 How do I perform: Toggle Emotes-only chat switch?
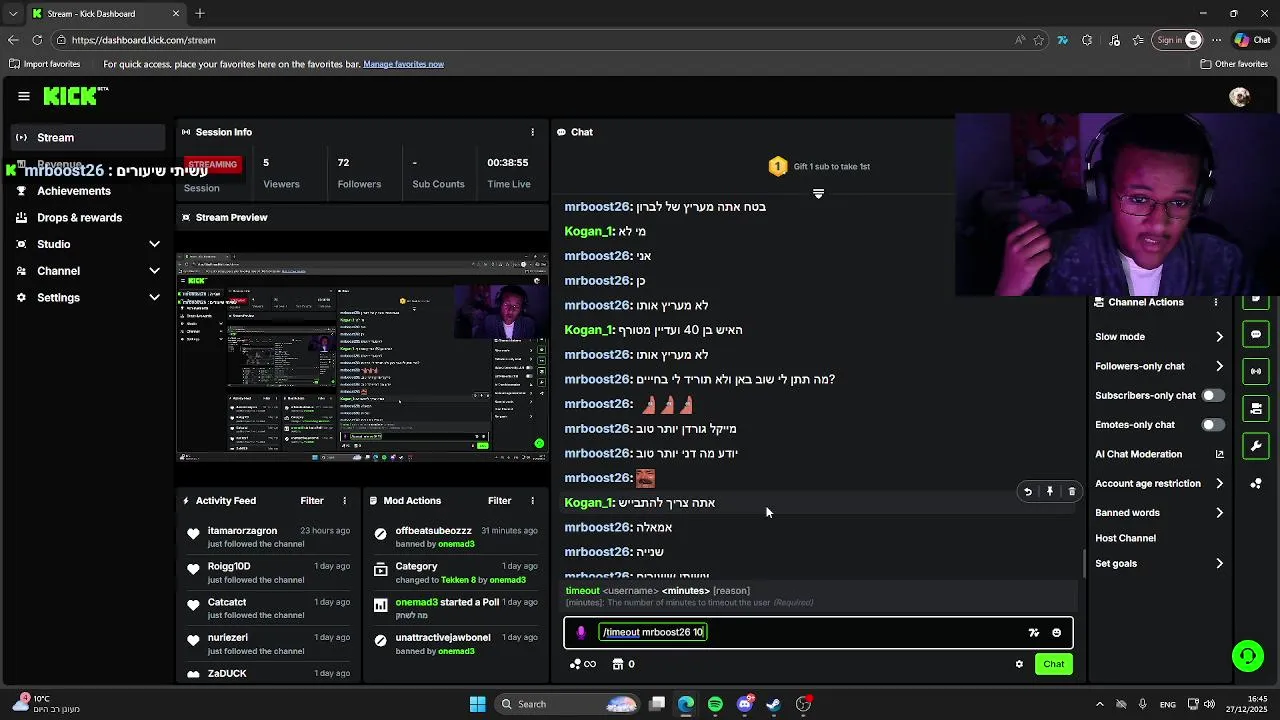(x=1212, y=425)
